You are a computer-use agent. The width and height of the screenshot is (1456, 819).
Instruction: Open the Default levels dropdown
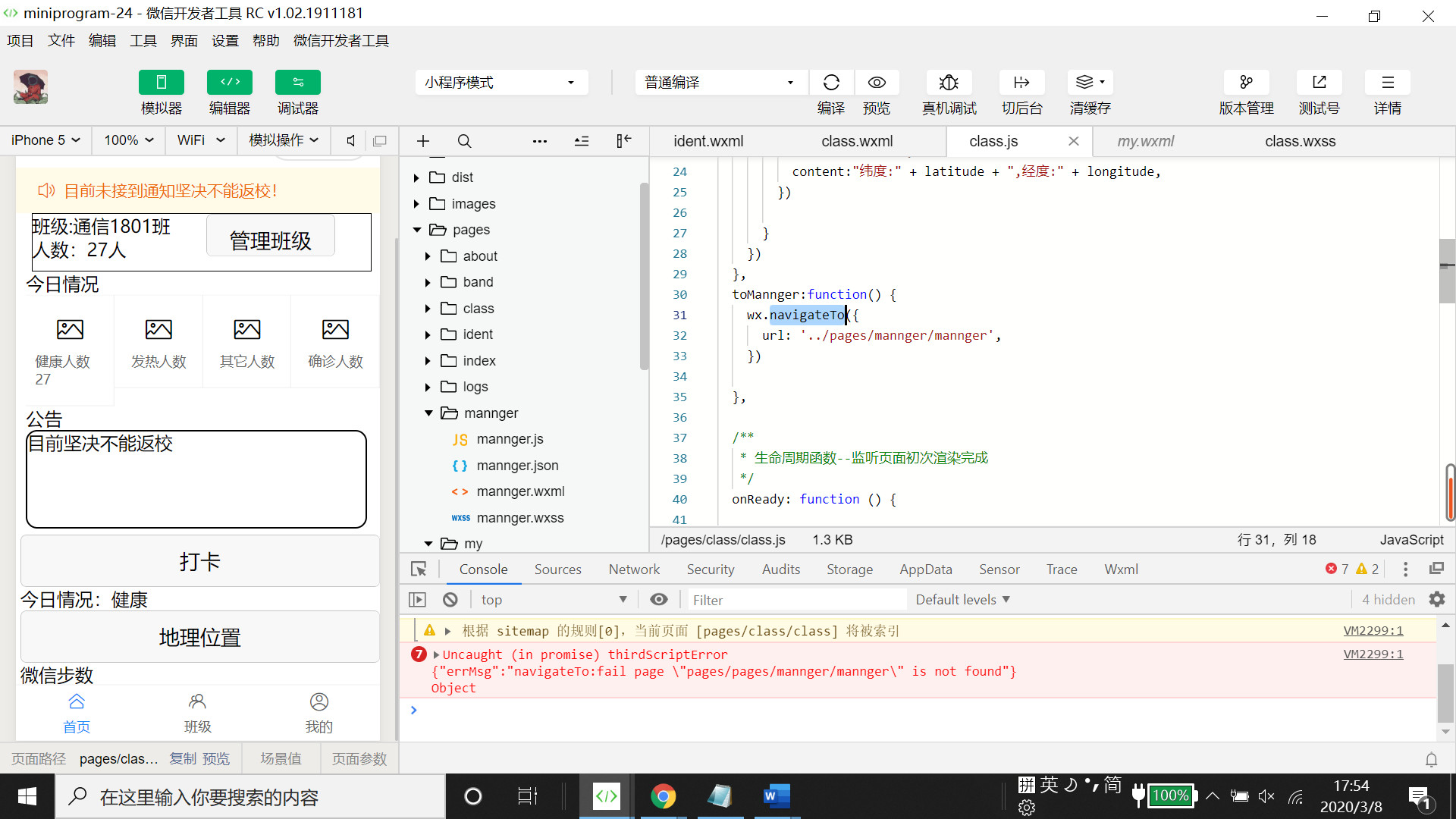962,600
